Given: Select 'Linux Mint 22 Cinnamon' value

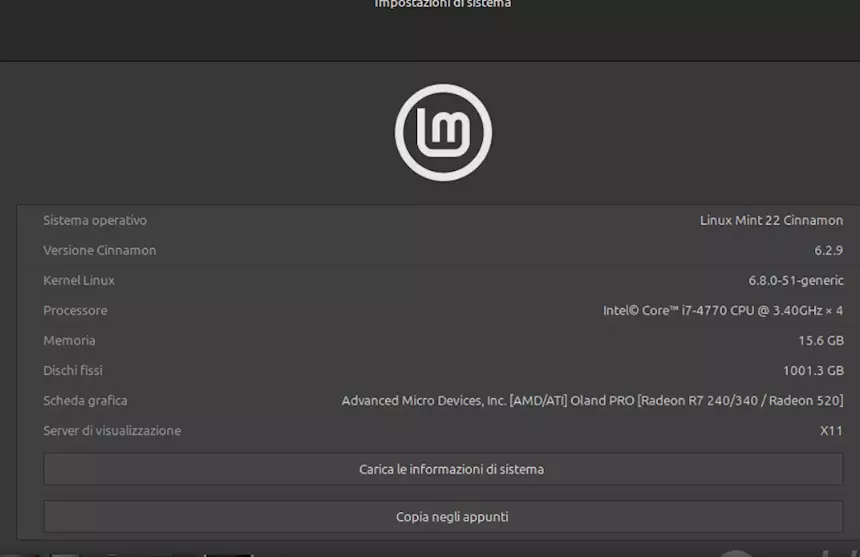Looking at the screenshot, I should (771, 220).
